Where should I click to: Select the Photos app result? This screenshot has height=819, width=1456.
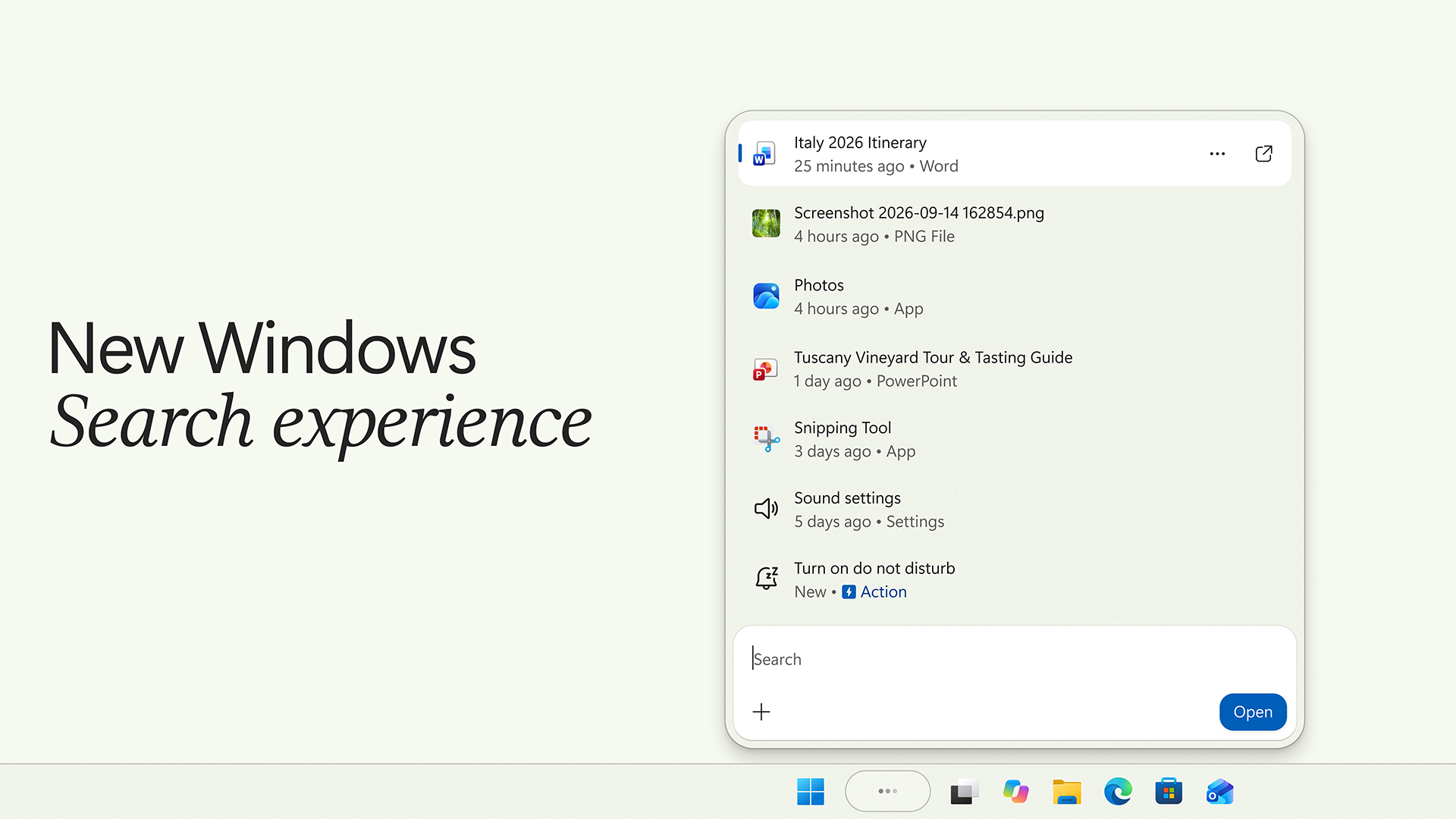[x=1015, y=297]
